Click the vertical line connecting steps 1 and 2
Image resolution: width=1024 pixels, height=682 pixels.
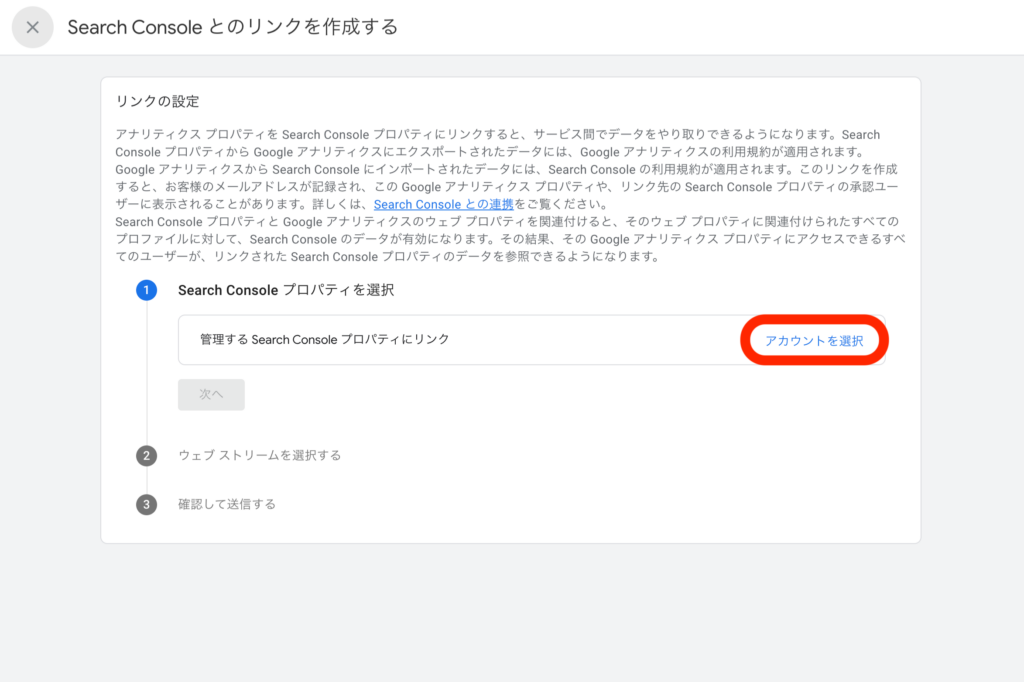tap(147, 372)
